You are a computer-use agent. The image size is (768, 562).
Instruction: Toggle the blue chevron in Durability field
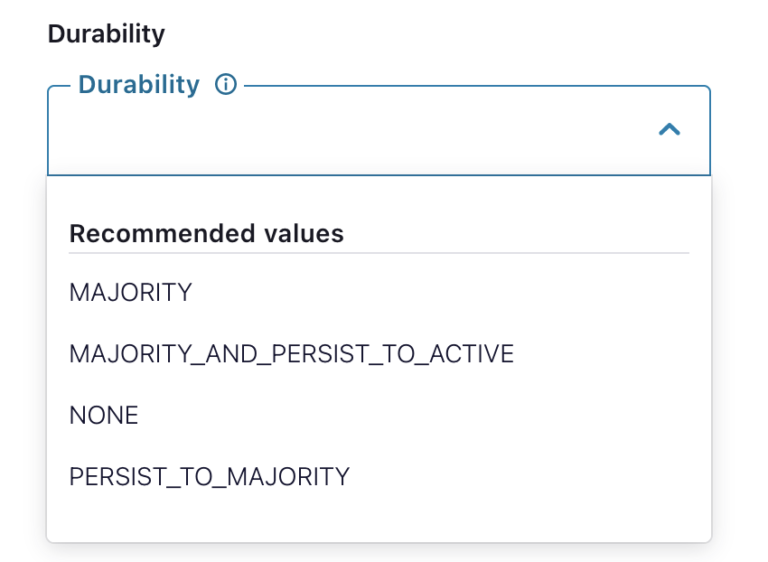coord(669,129)
